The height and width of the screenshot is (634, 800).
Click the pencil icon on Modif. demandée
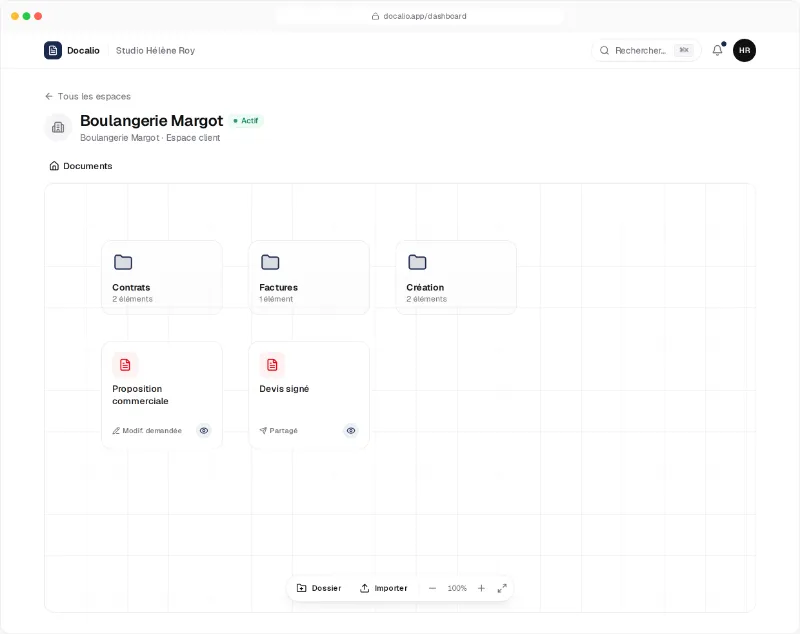tap(116, 431)
